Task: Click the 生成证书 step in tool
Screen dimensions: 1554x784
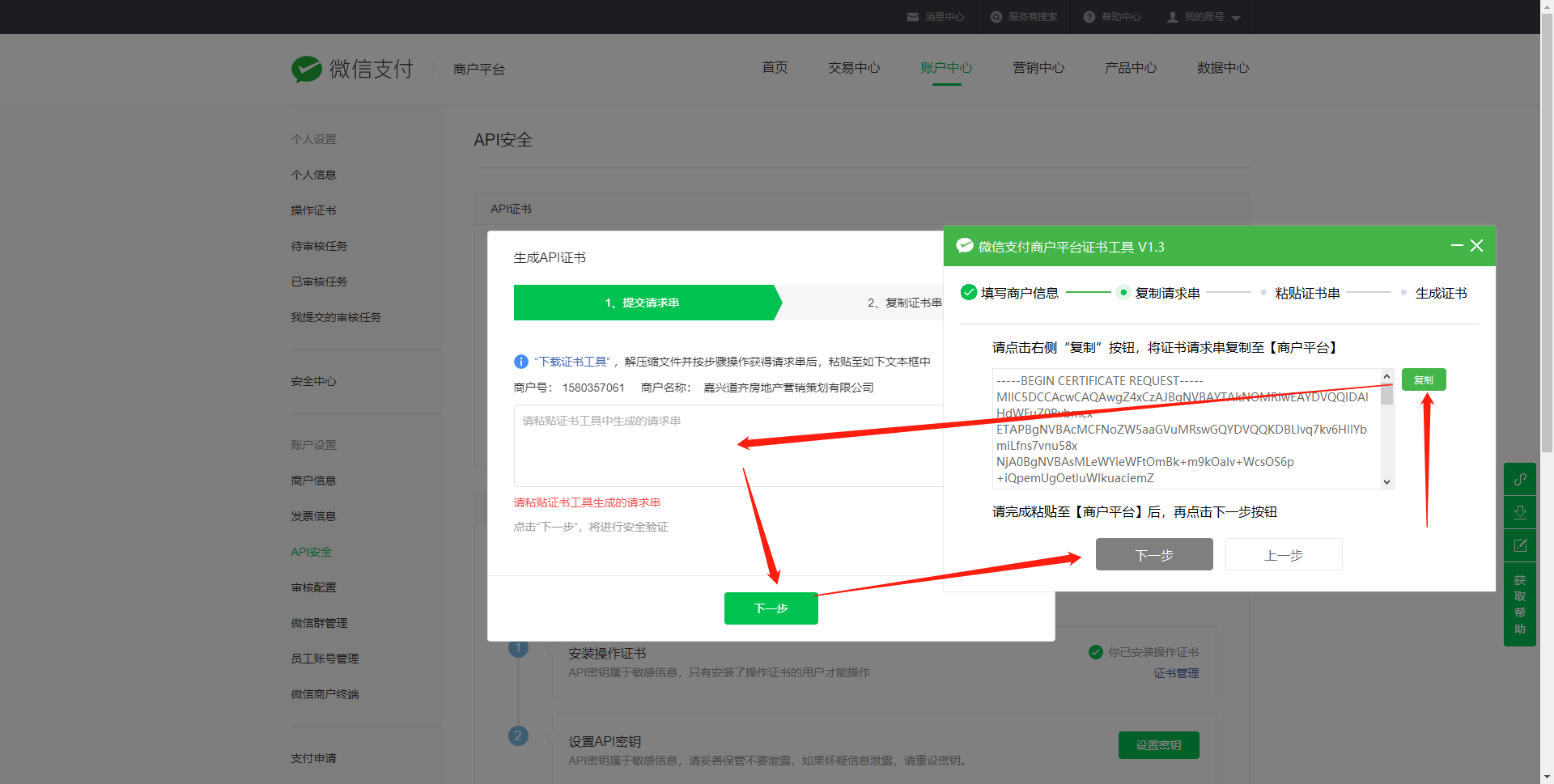Action: tap(1433, 293)
